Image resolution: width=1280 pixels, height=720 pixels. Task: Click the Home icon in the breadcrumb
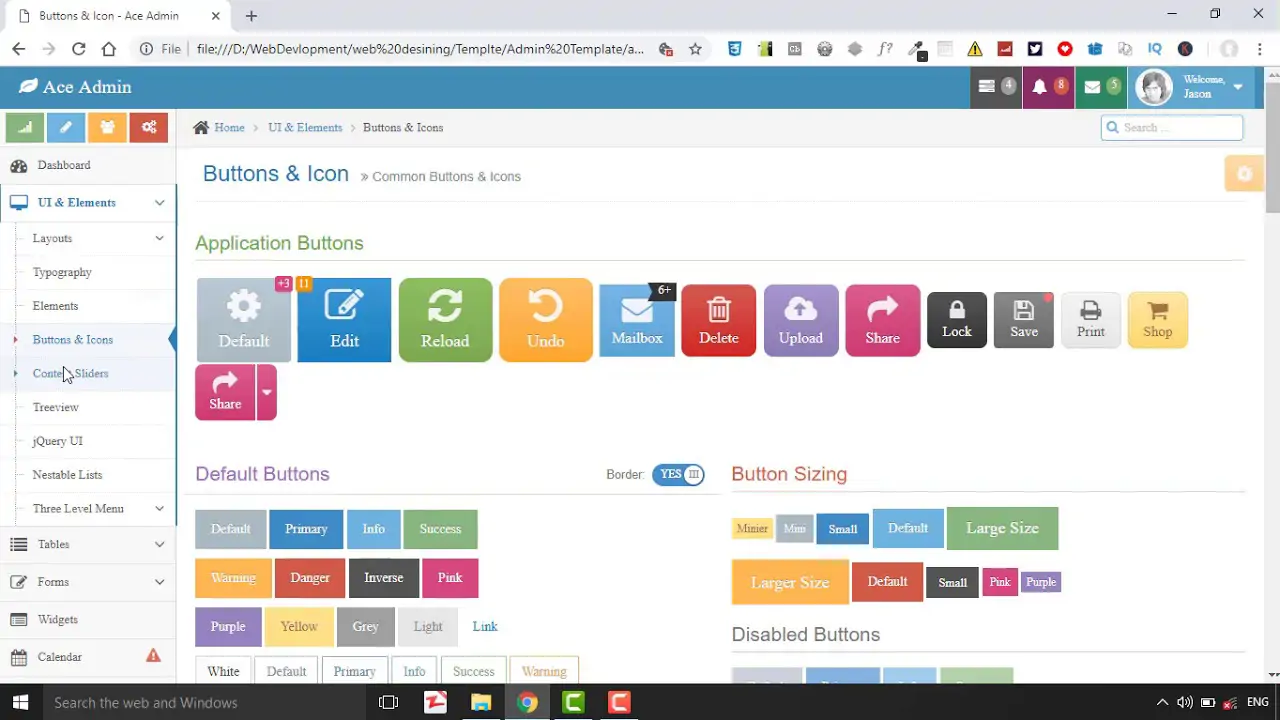click(x=201, y=127)
